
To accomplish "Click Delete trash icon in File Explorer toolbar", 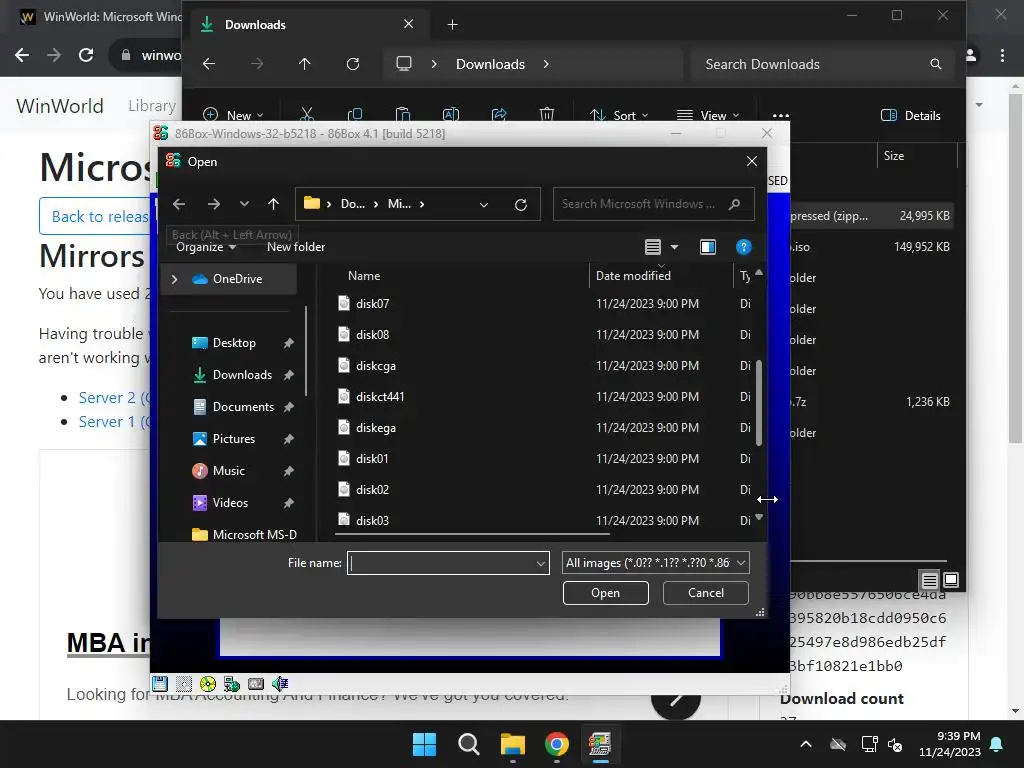I will coord(547,115).
